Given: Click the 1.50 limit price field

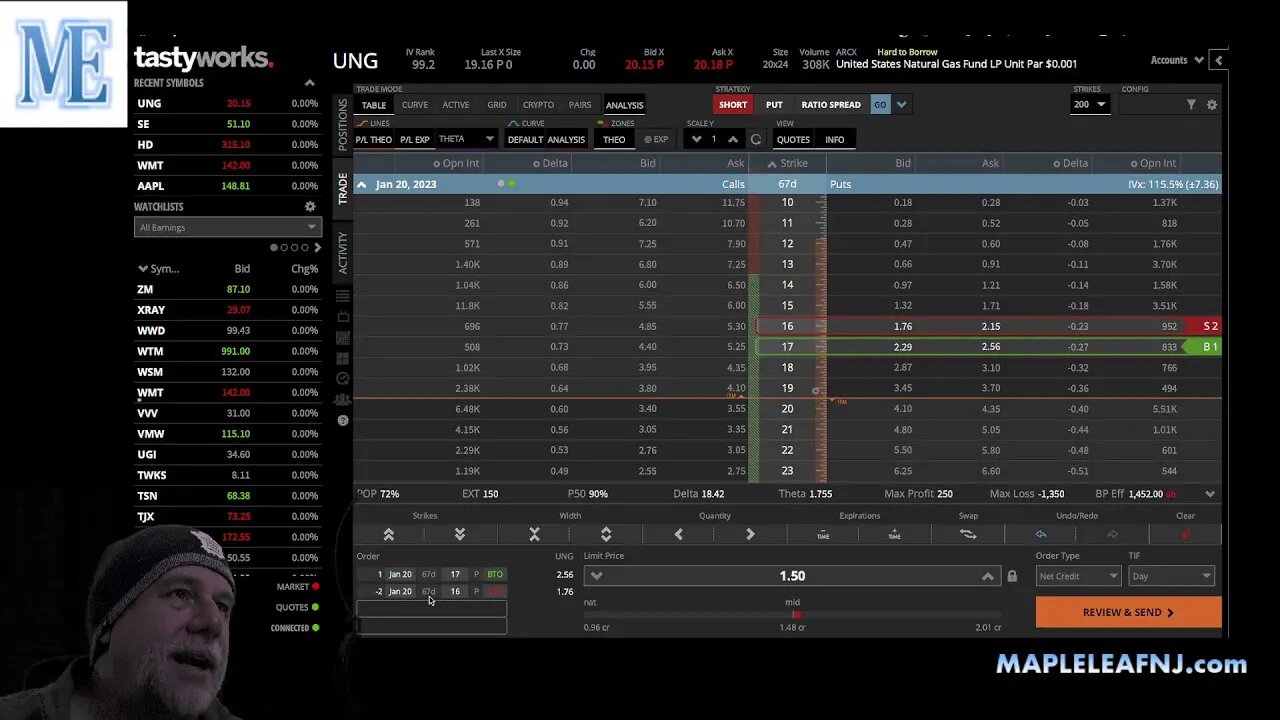Looking at the screenshot, I should (x=792, y=576).
